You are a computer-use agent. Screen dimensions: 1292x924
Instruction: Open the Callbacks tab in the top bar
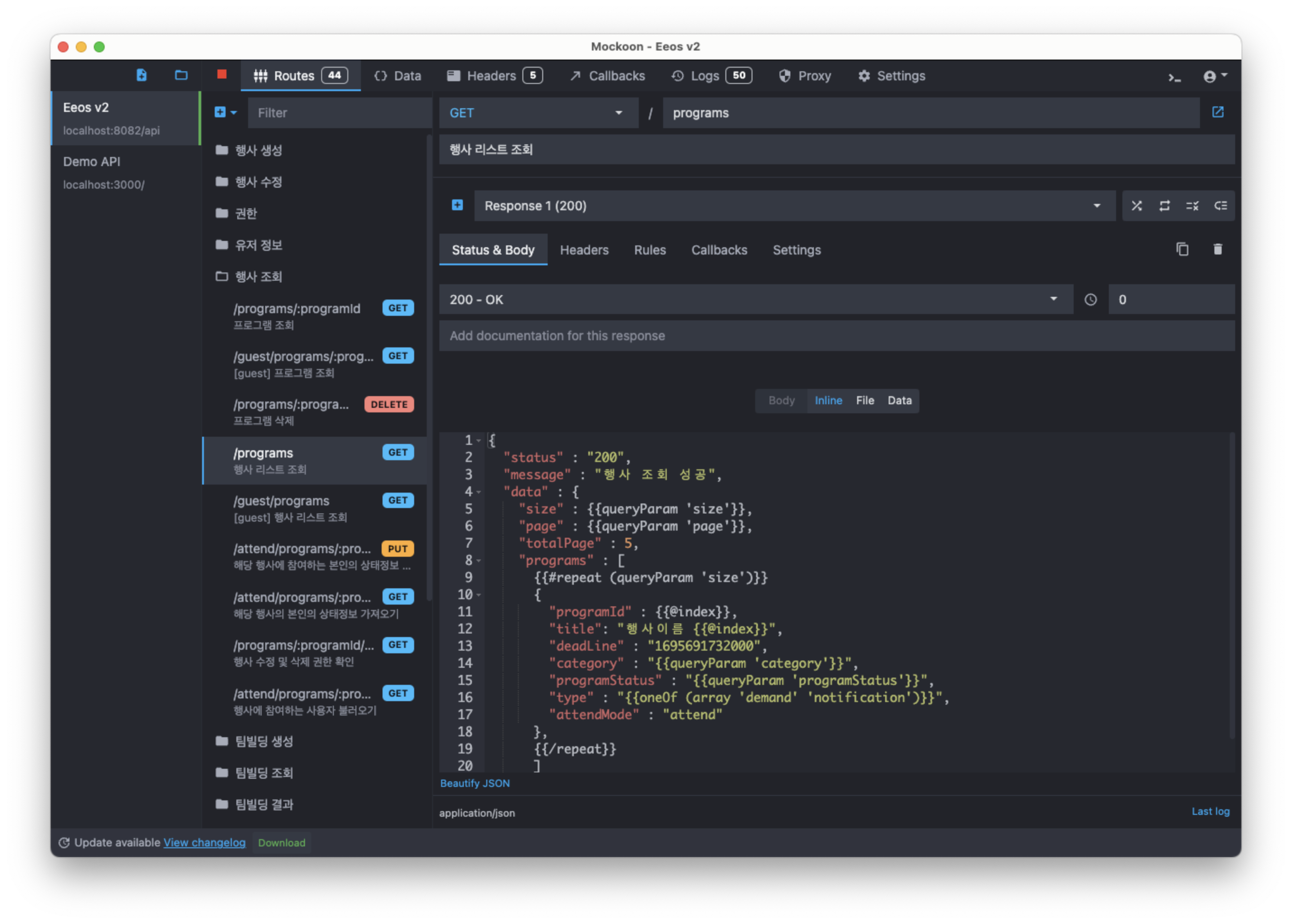coord(607,76)
